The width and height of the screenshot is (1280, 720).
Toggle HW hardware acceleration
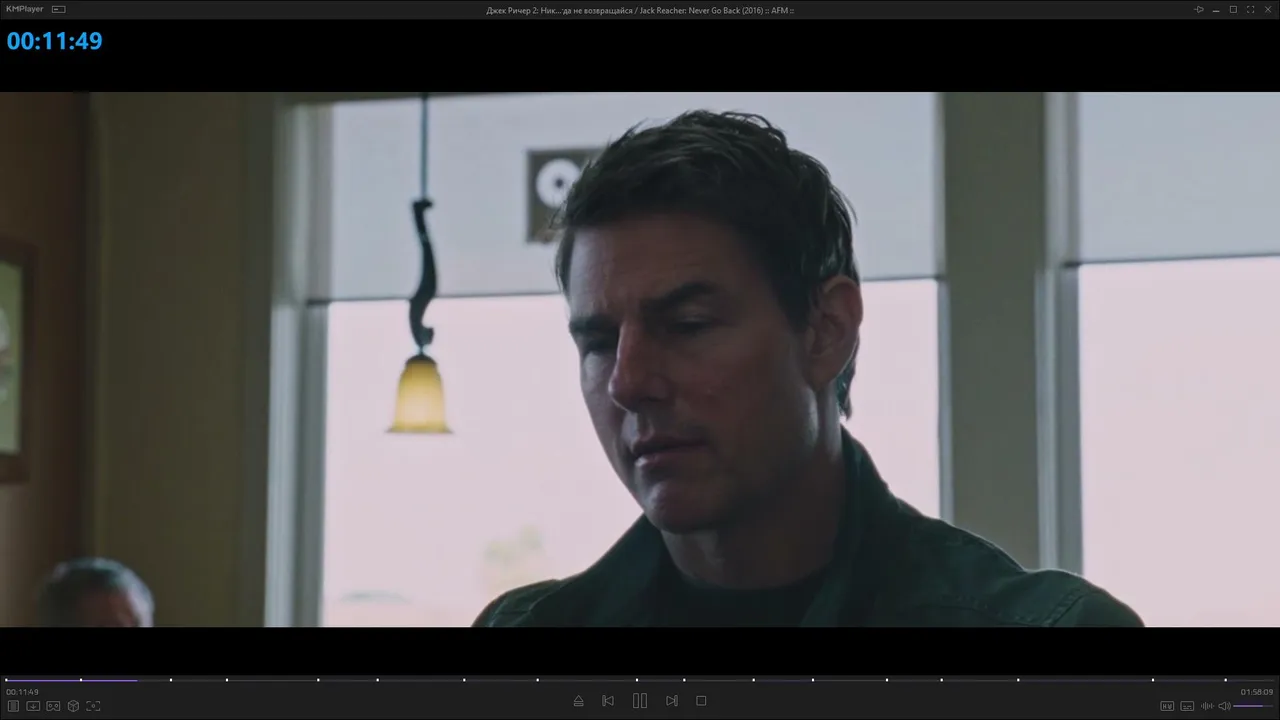pos(1166,706)
